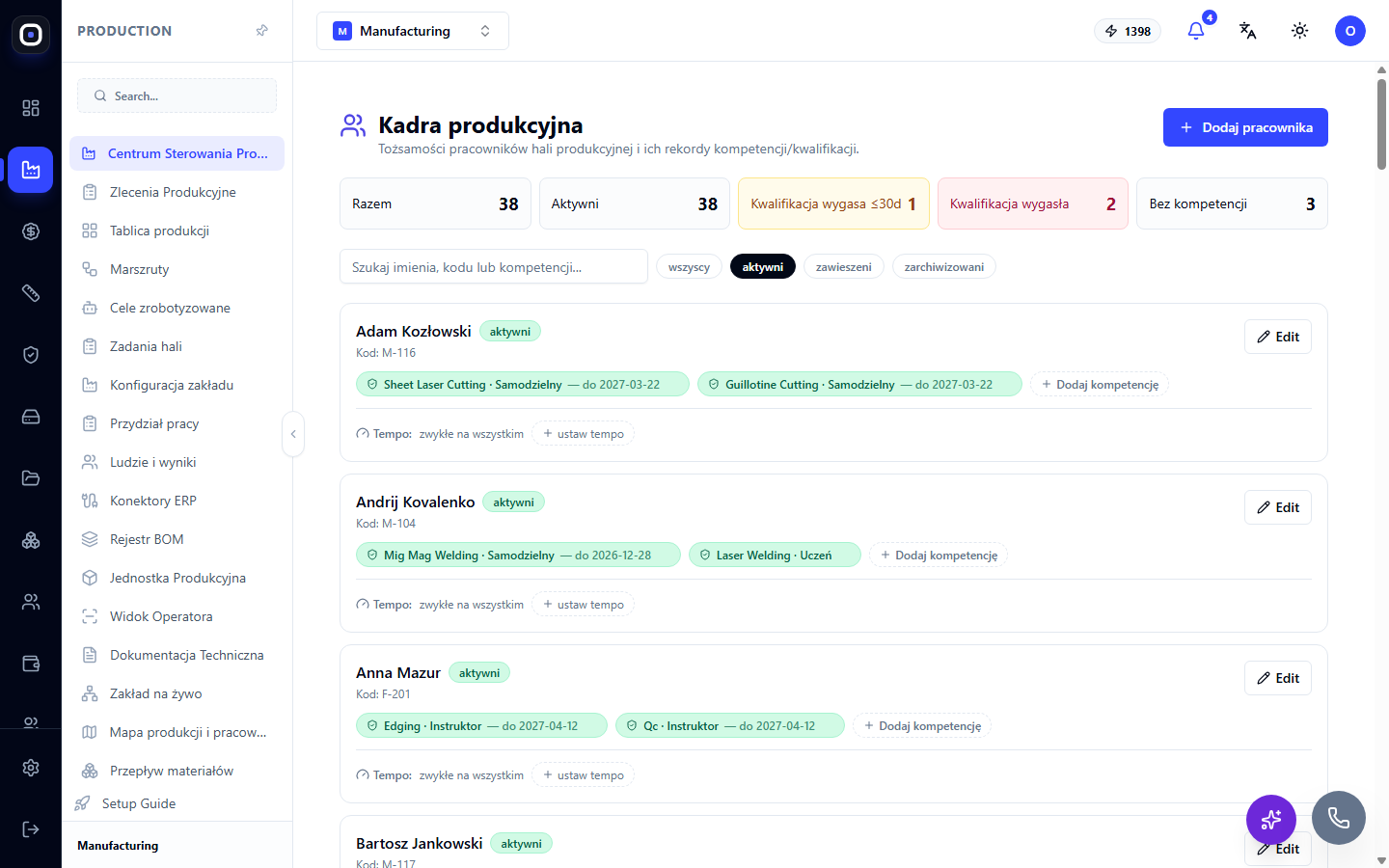Open Konektory ERP menu item
This screenshot has height=868, width=1389.
tap(177, 501)
